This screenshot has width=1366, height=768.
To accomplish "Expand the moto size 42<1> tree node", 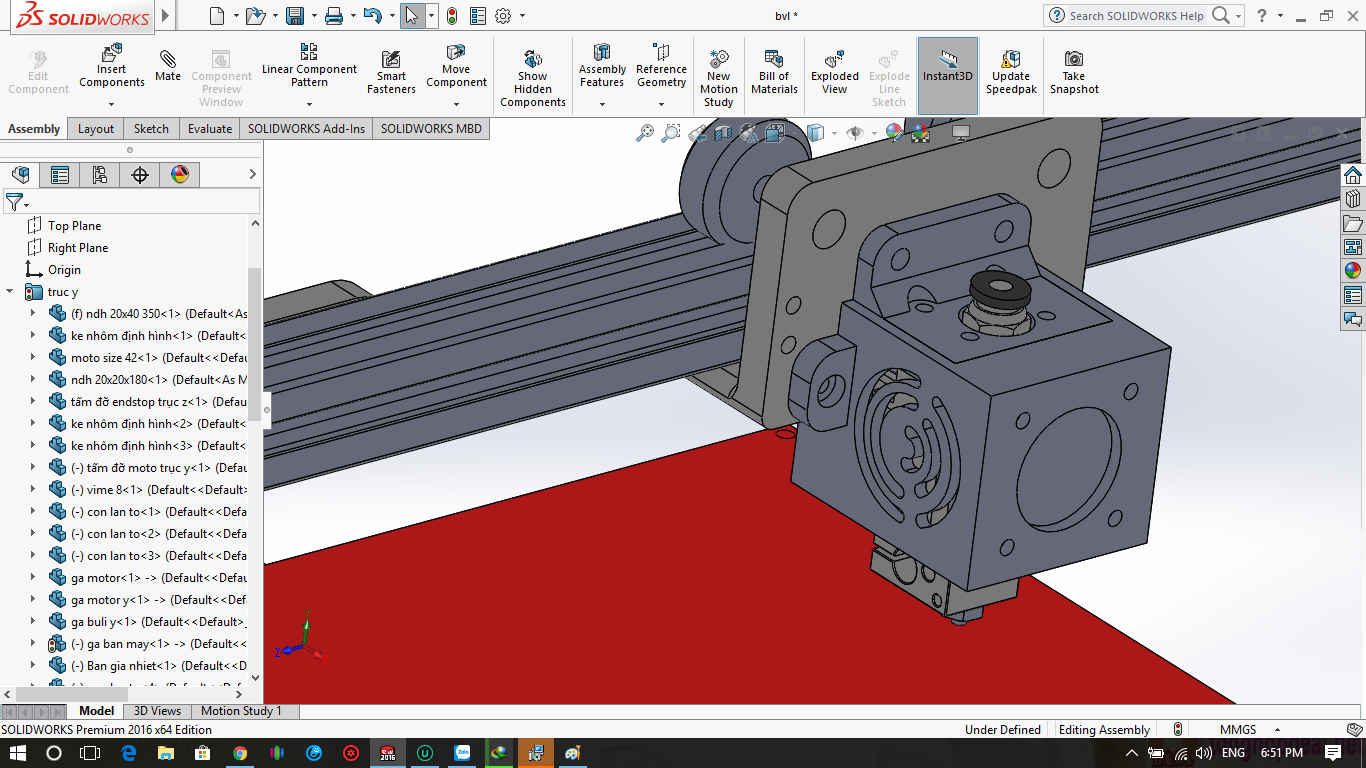I will click(x=32, y=357).
